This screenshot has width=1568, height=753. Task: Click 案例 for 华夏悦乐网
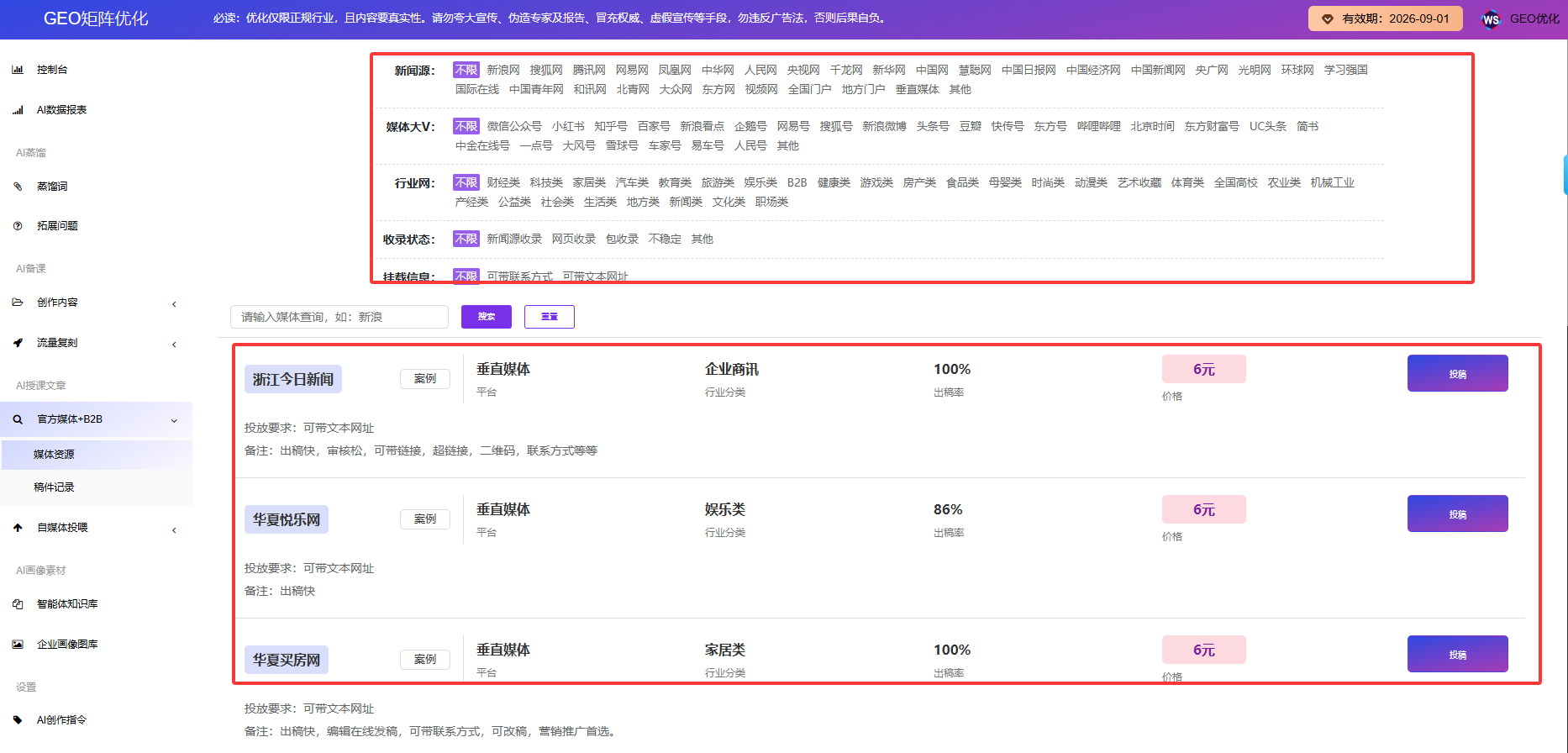[425, 519]
